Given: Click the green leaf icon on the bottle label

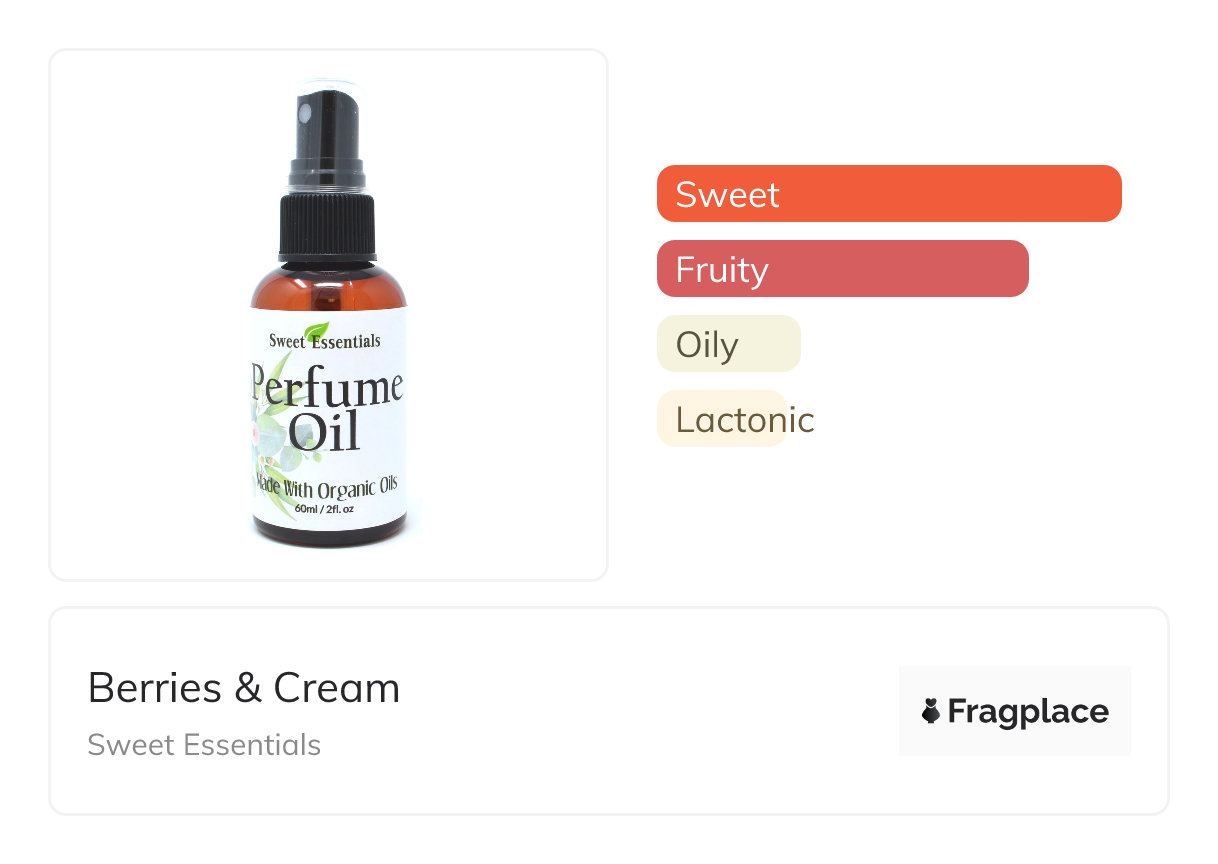Looking at the screenshot, I should (316, 332).
